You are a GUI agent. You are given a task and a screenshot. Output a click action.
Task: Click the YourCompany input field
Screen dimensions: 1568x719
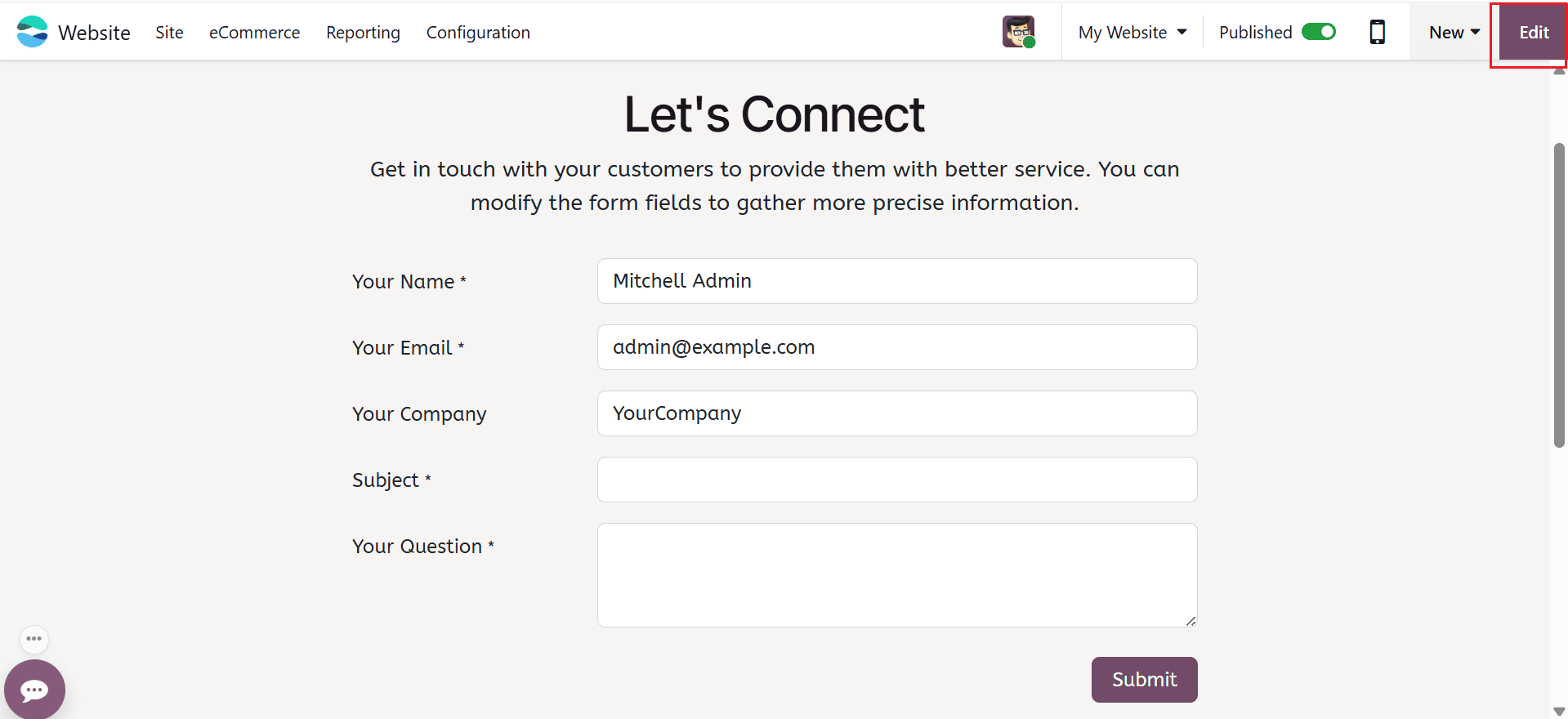click(896, 413)
